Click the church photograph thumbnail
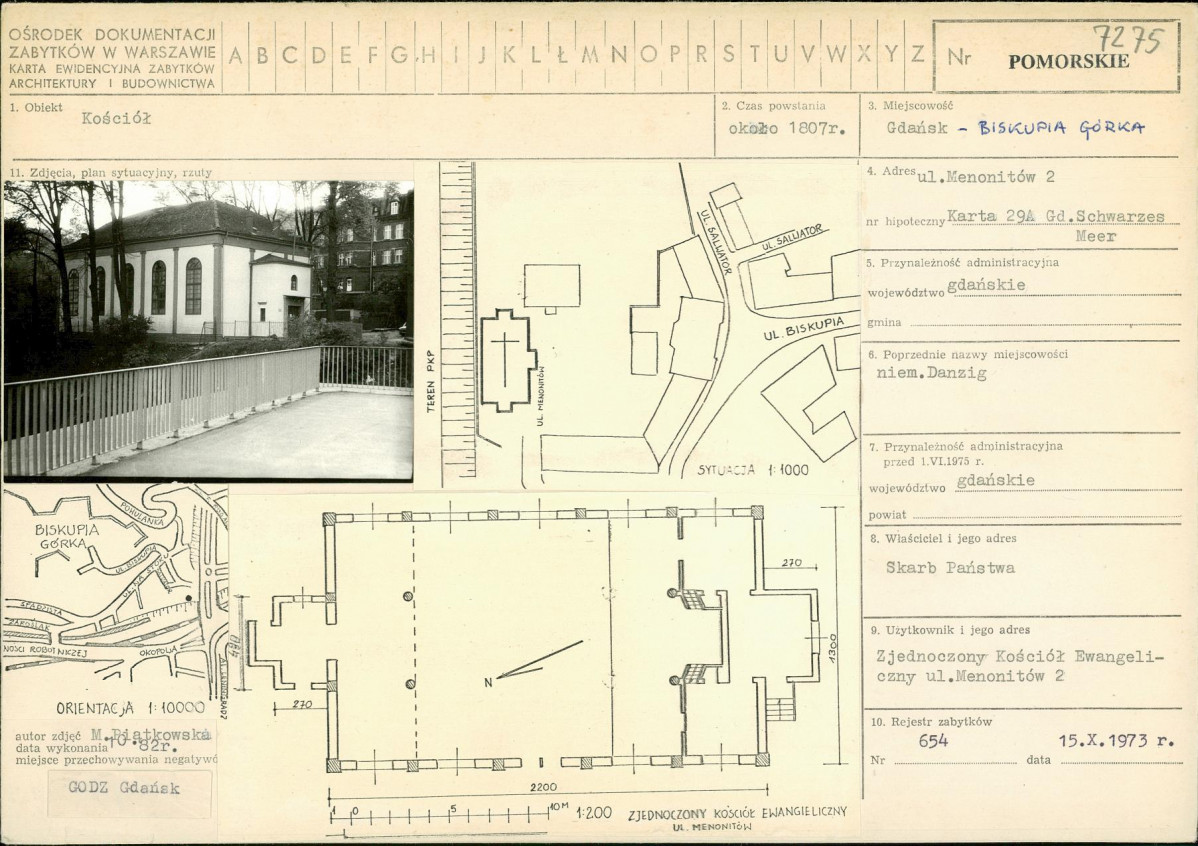The width and height of the screenshot is (1198, 846). tap(209, 329)
